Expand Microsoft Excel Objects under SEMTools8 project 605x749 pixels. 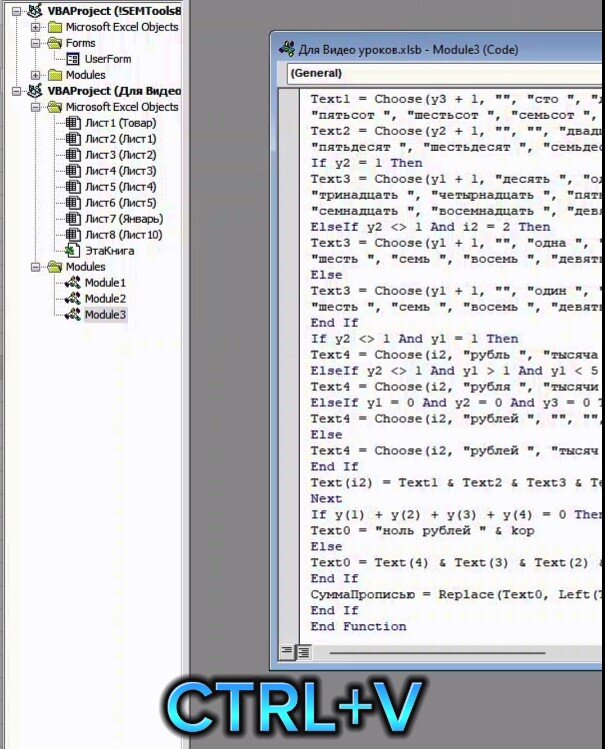35,27
